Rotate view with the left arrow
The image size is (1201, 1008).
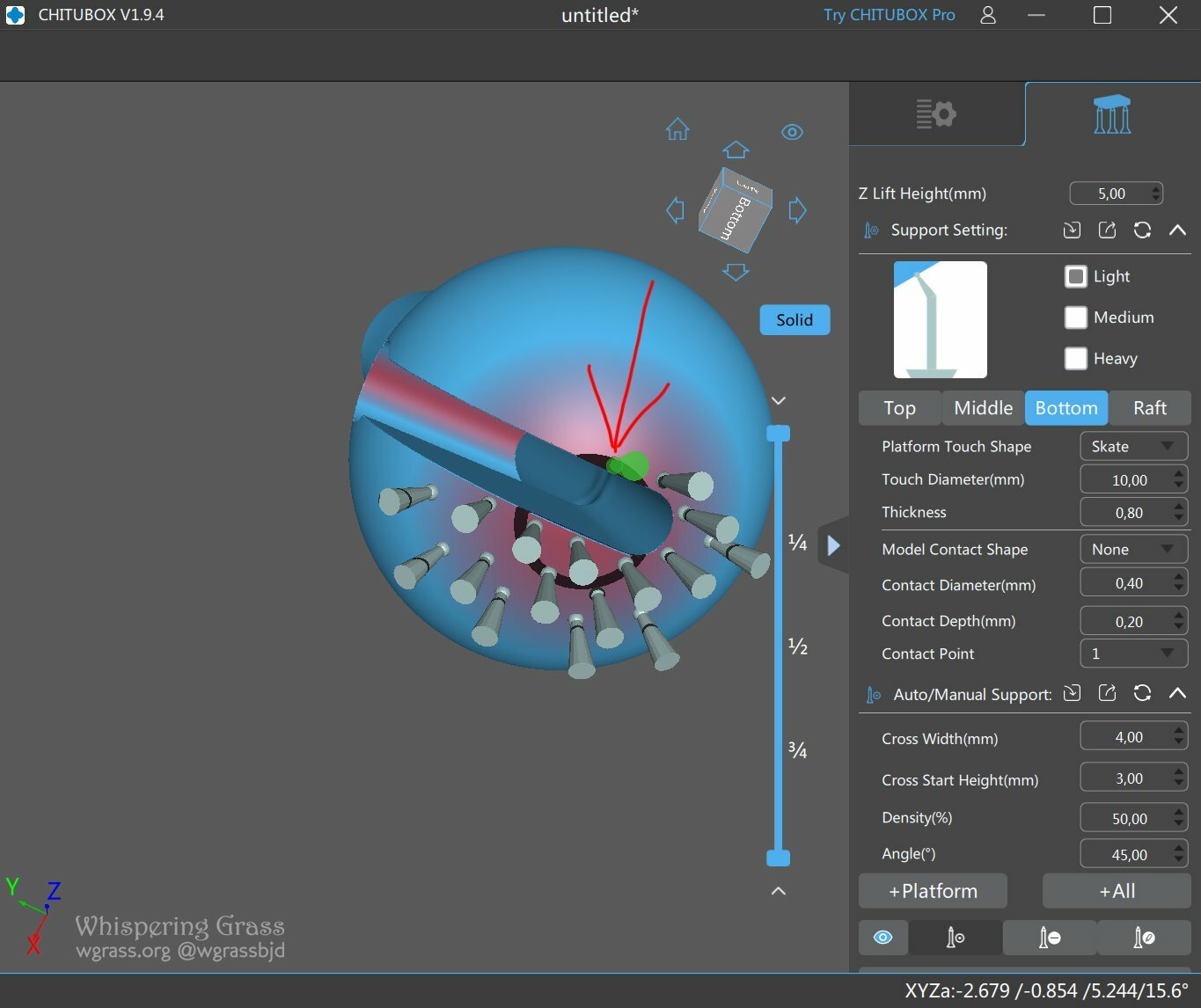[675, 210]
